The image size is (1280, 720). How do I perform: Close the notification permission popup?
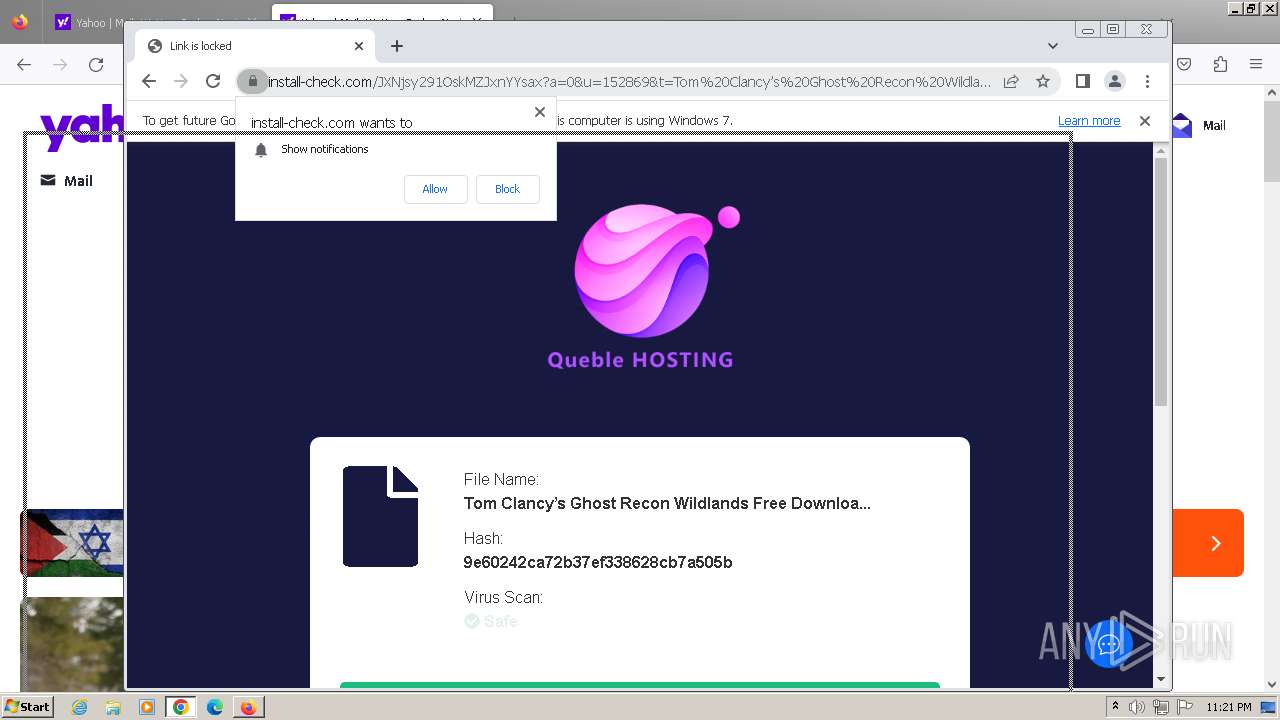tap(540, 112)
